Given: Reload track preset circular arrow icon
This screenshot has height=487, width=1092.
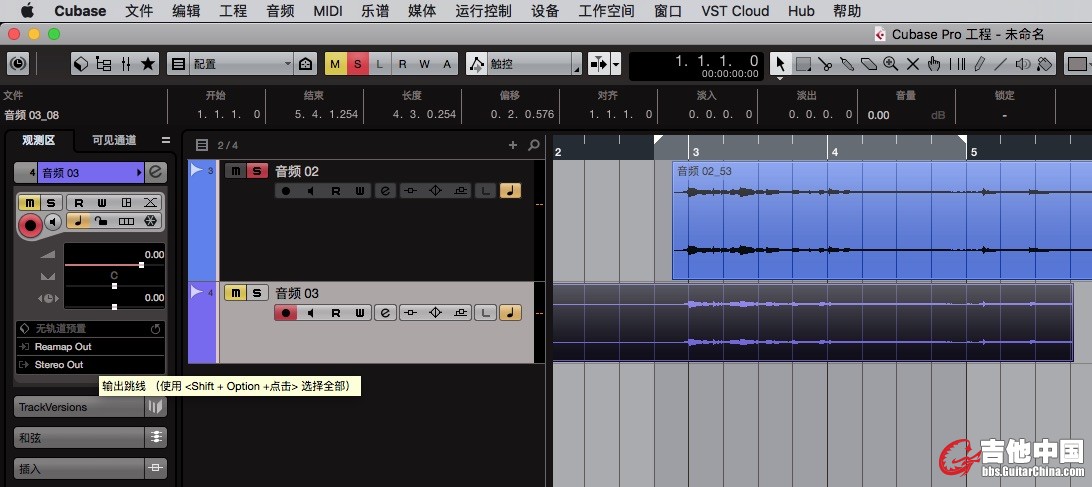Looking at the screenshot, I should pyautogui.click(x=155, y=328).
